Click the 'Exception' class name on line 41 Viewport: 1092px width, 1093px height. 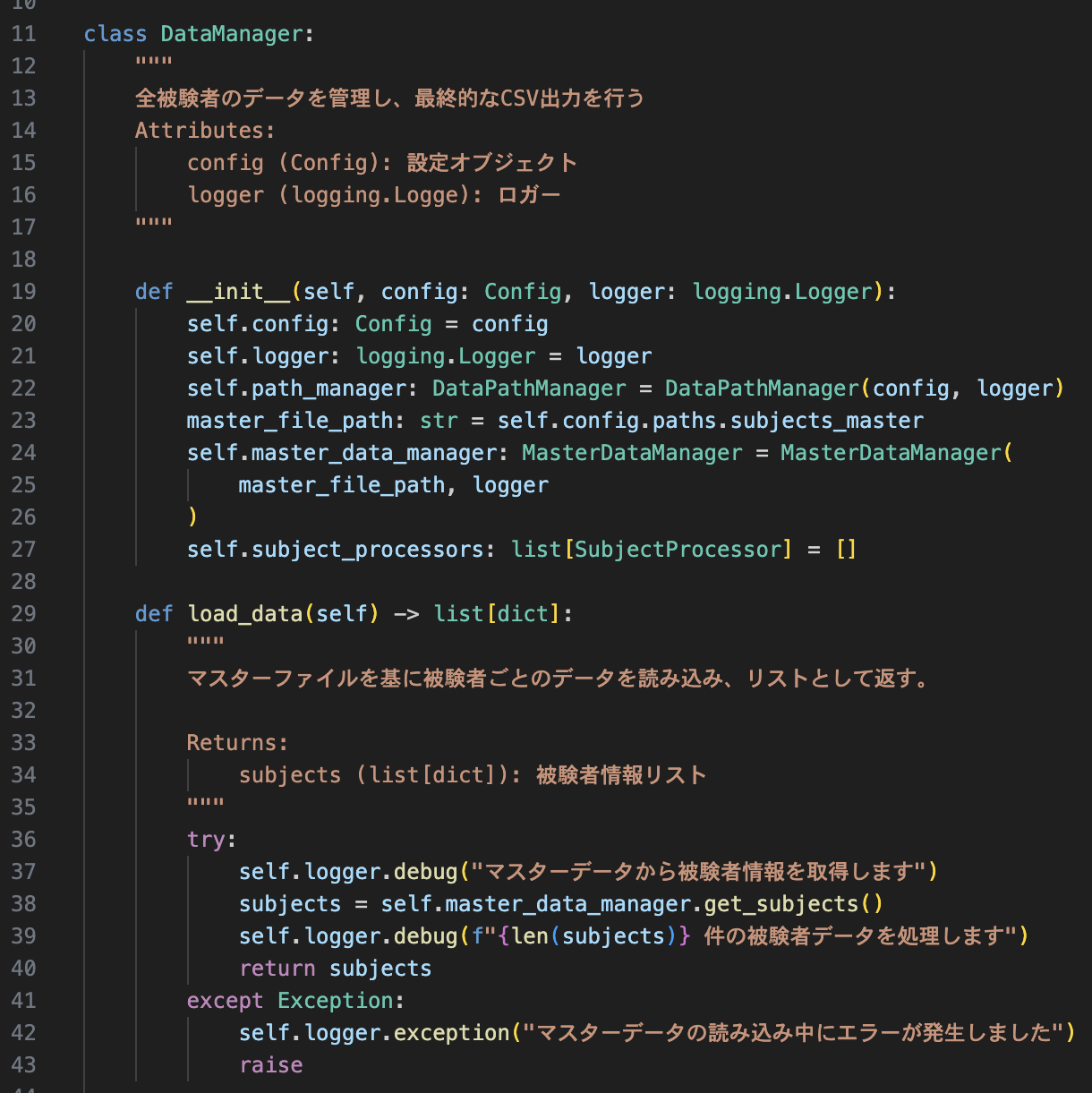[x=336, y=1001]
